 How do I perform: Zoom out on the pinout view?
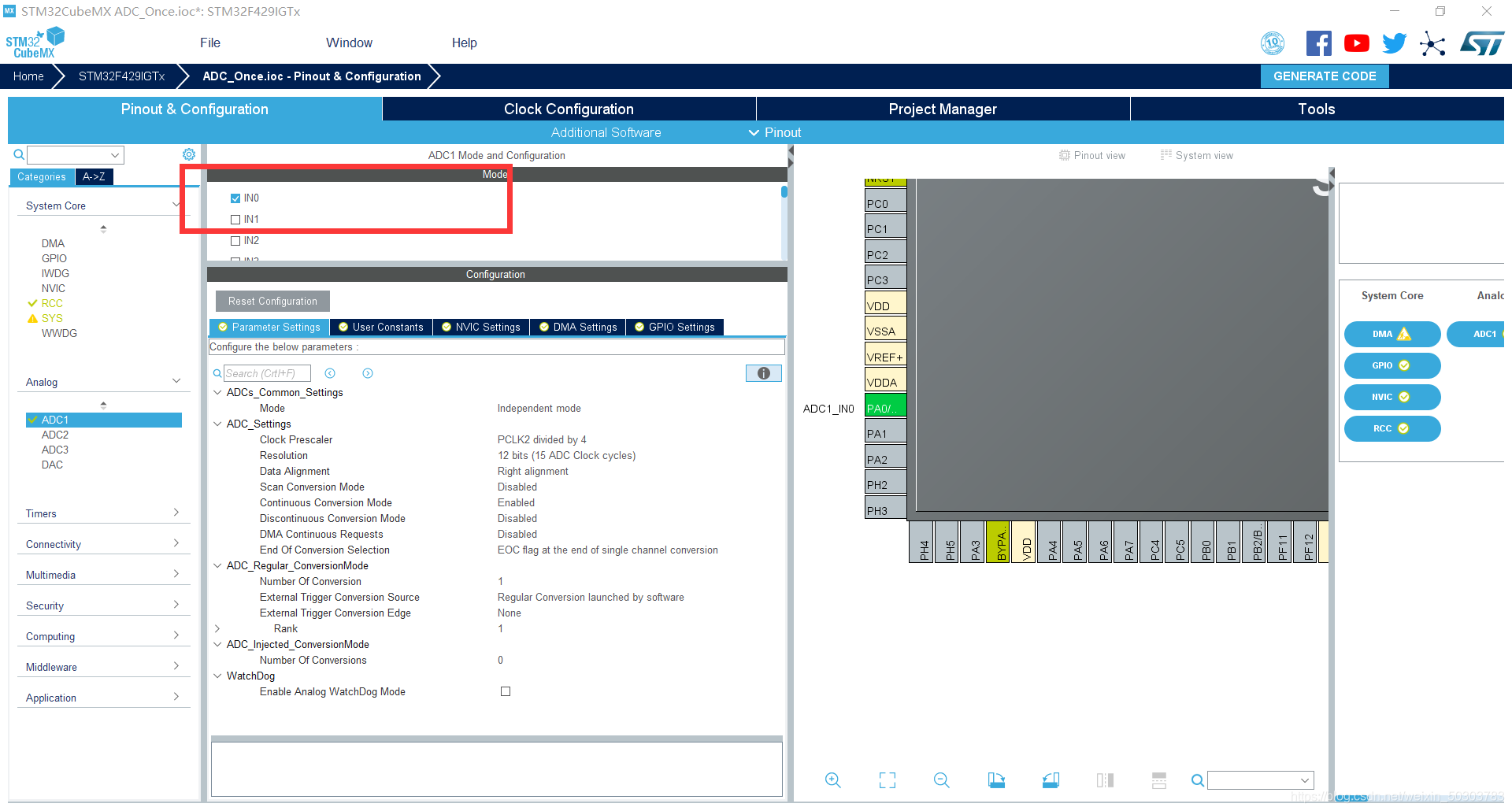click(x=941, y=780)
